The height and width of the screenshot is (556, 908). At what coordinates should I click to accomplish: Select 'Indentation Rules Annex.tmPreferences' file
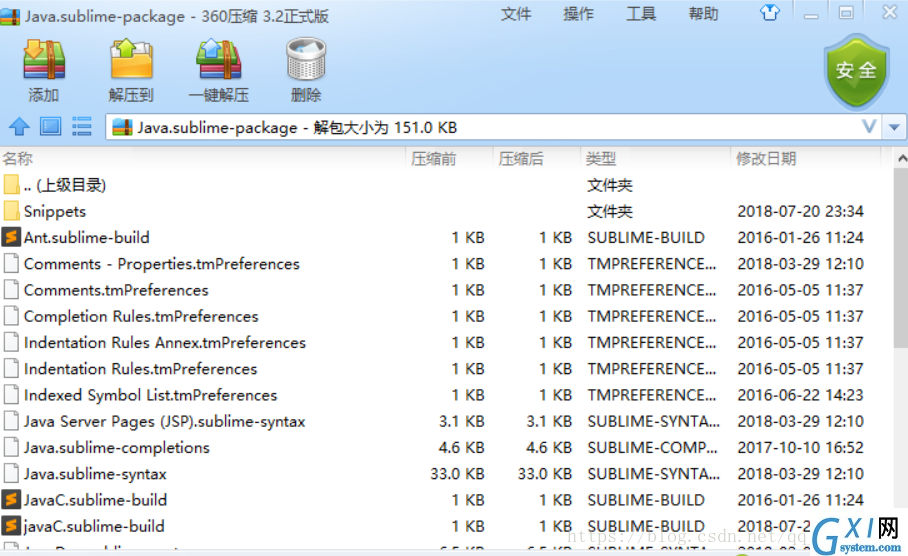coord(164,343)
